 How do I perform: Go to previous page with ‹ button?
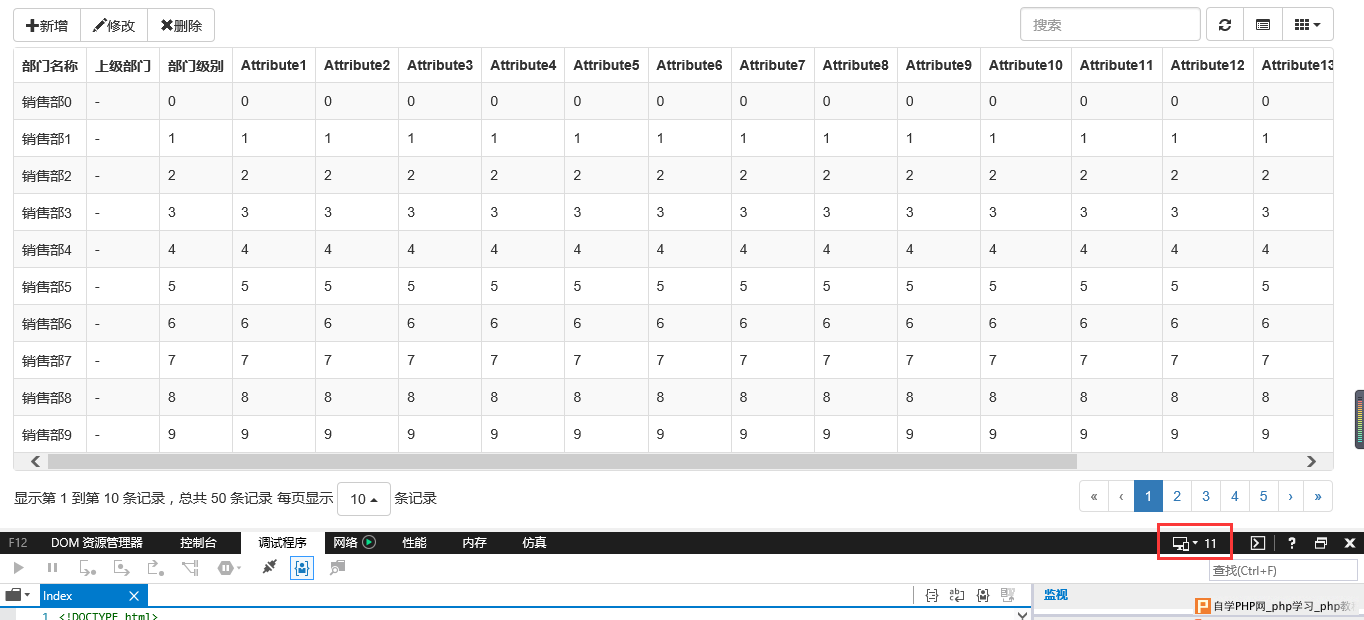[1121, 496]
